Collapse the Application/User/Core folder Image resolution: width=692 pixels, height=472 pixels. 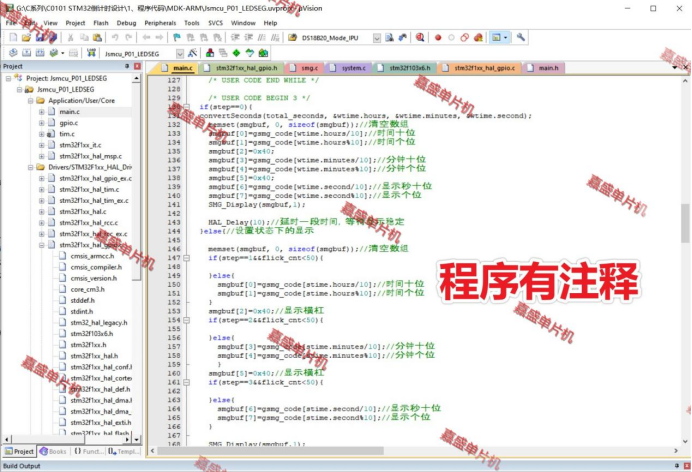[30, 101]
